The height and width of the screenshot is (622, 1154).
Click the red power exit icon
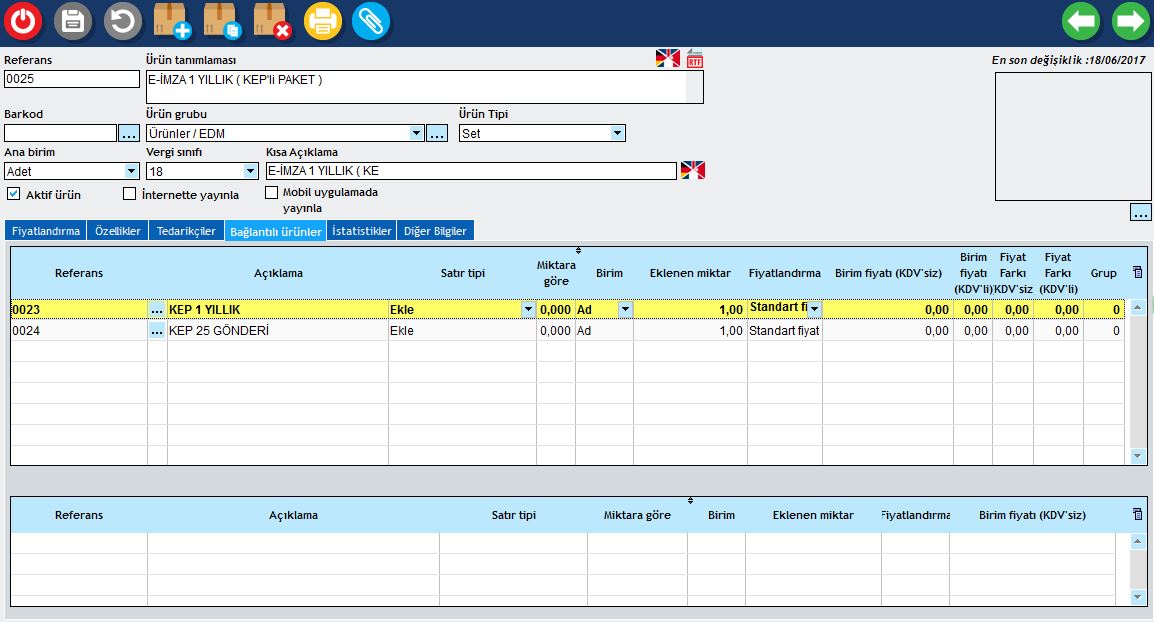[x=24, y=21]
